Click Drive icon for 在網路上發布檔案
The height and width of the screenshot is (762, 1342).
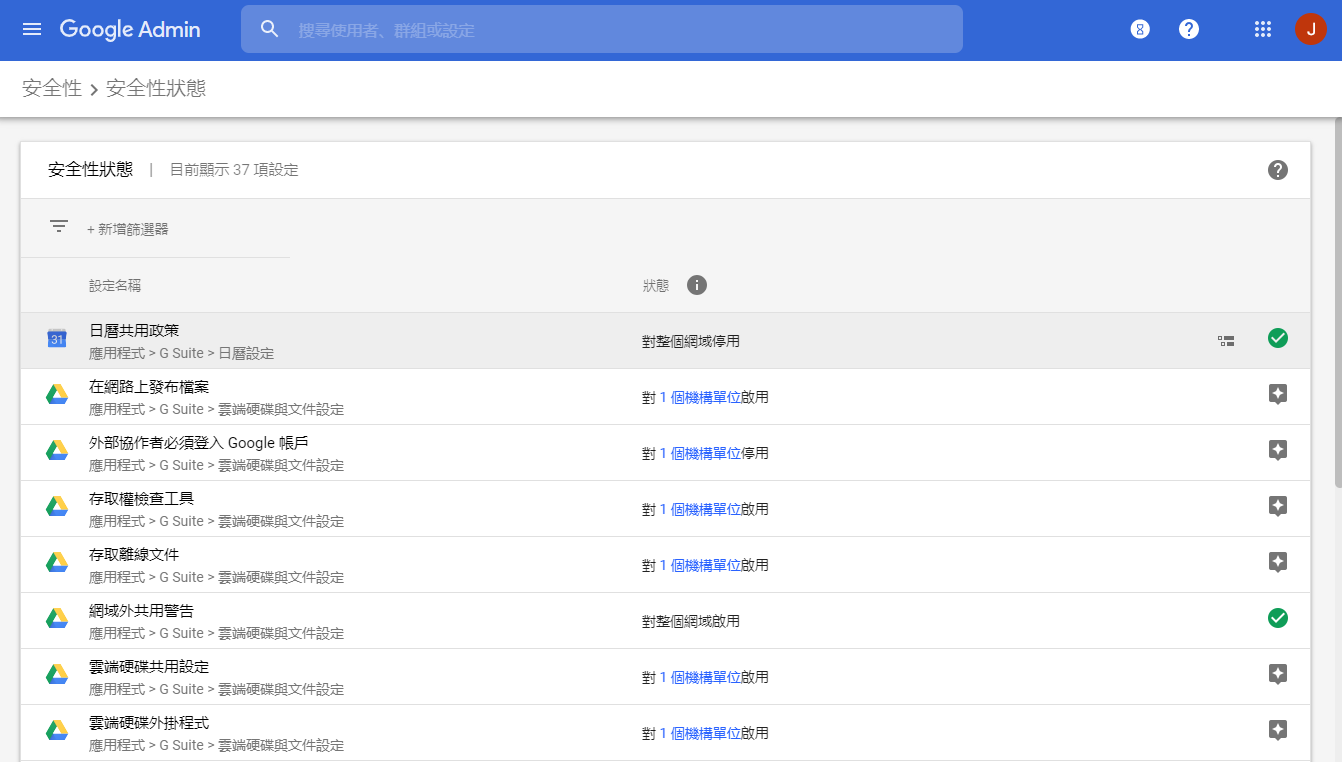(x=57, y=395)
